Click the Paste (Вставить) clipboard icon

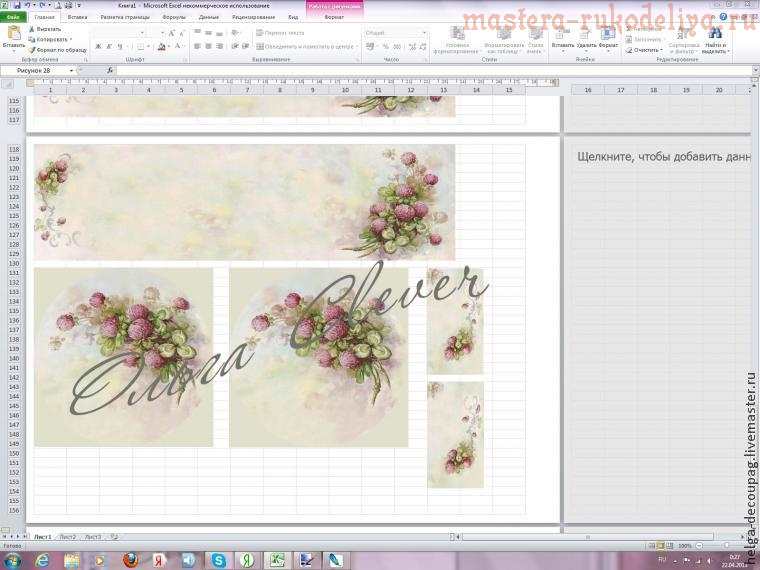click(x=14, y=34)
